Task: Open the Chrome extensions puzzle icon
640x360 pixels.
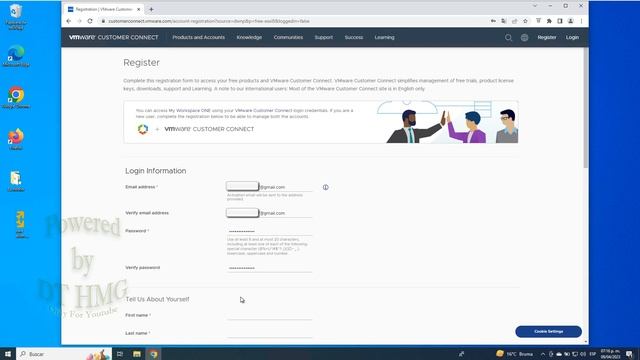Action: [x=549, y=21]
